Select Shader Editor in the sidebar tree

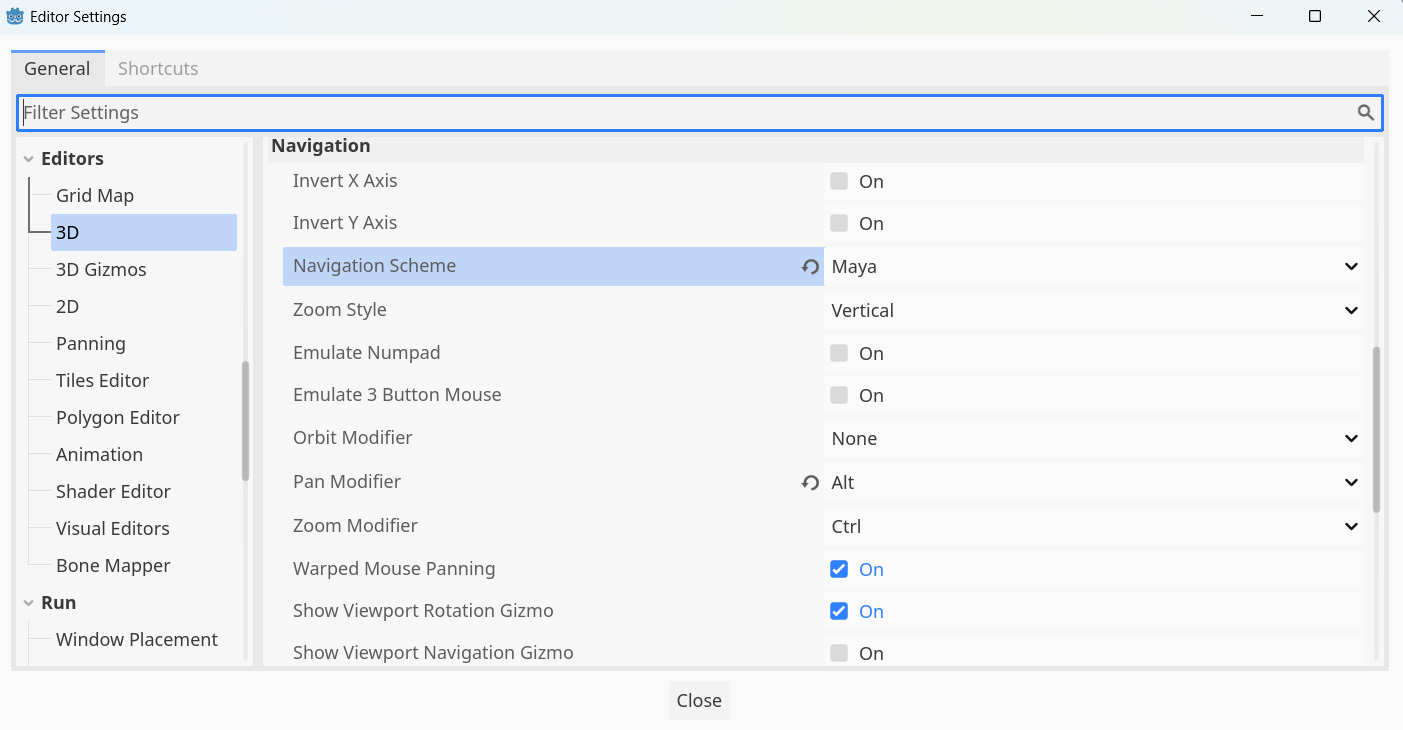click(x=113, y=492)
